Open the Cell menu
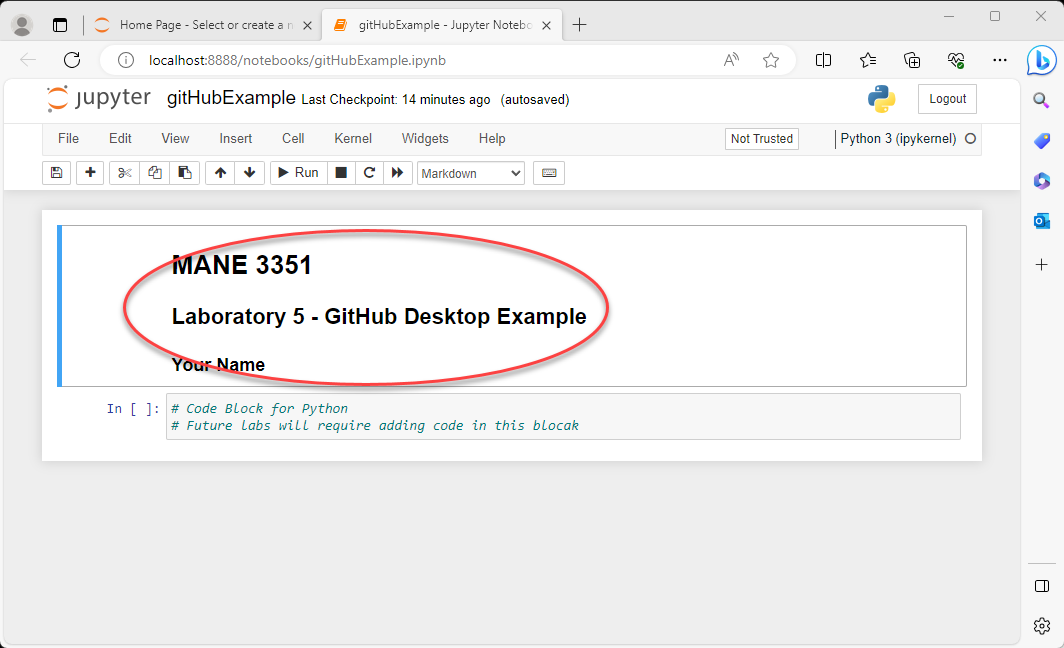Image resolution: width=1064 pixels, height=648 pixels. tap(293, 139)
